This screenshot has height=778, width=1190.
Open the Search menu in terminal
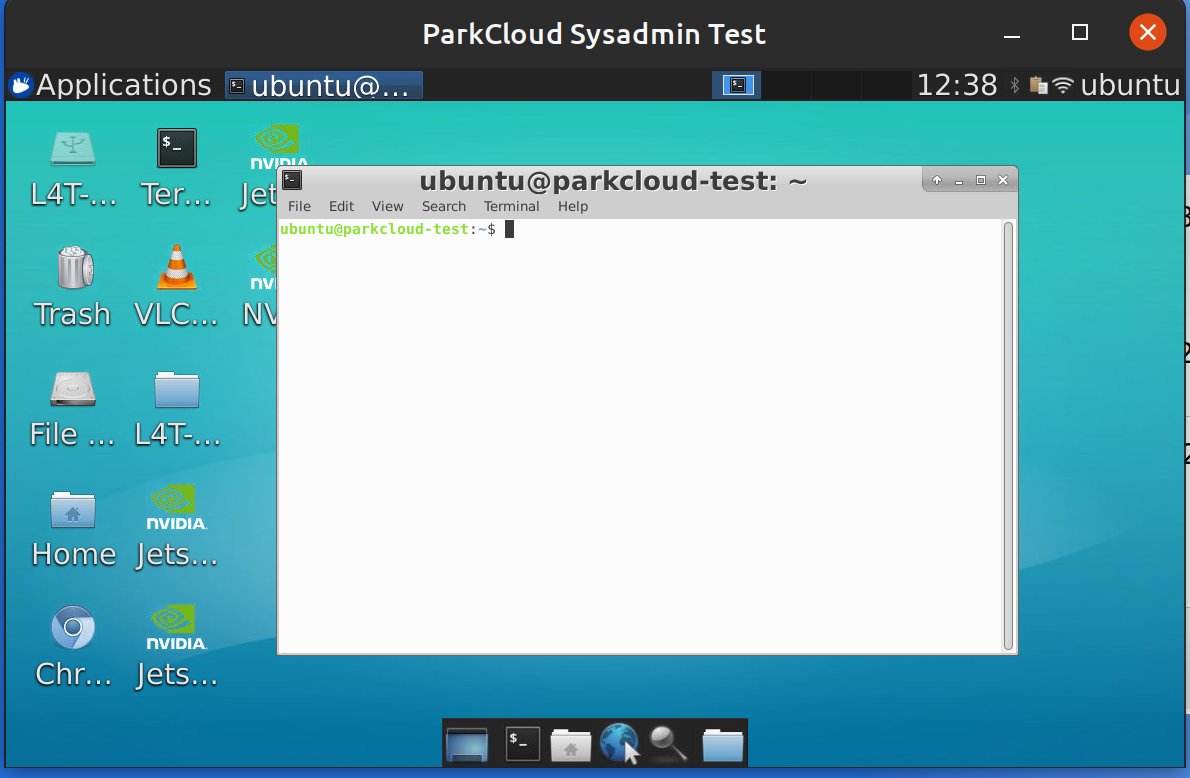coord(443,206)
